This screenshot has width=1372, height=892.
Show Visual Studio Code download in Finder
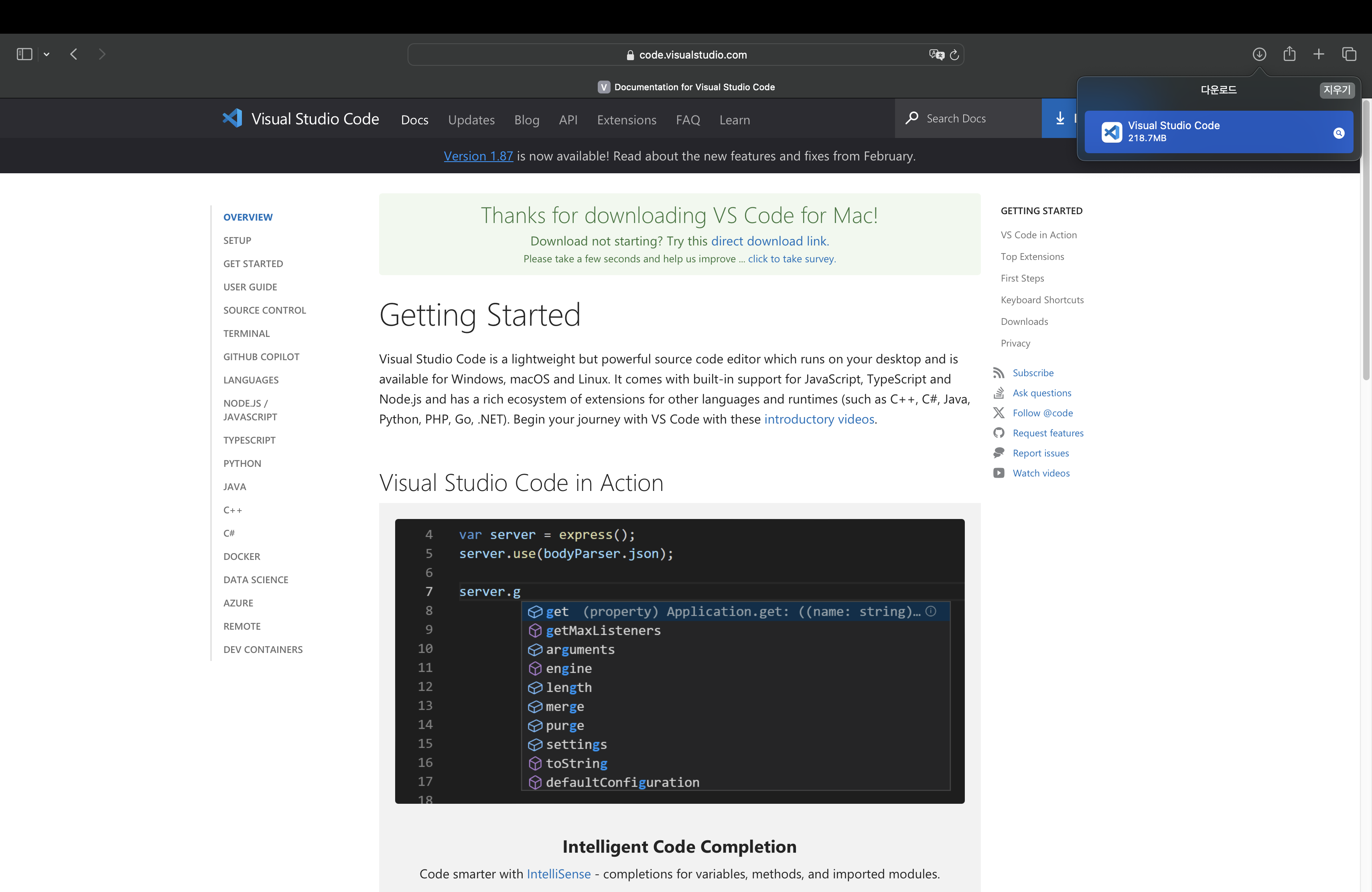point(1339,133)
